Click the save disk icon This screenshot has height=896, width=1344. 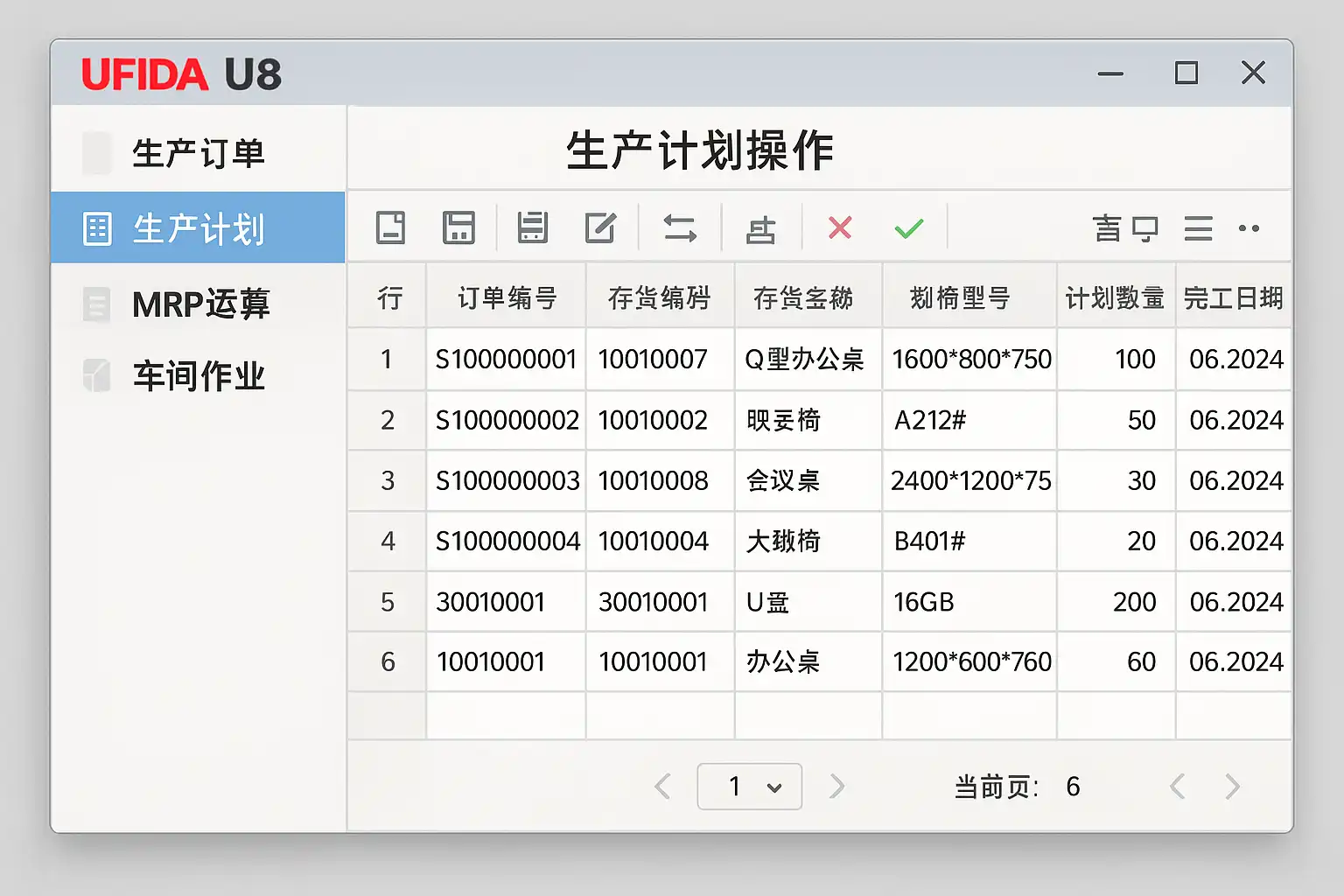pos(458,227)
